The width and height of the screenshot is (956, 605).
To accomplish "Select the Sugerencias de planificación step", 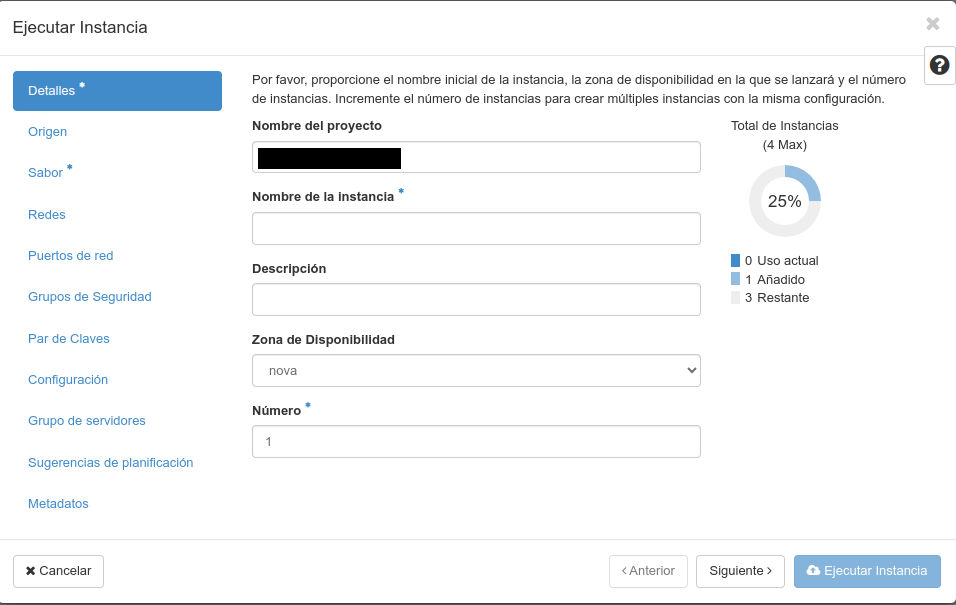I will point(110,462).
